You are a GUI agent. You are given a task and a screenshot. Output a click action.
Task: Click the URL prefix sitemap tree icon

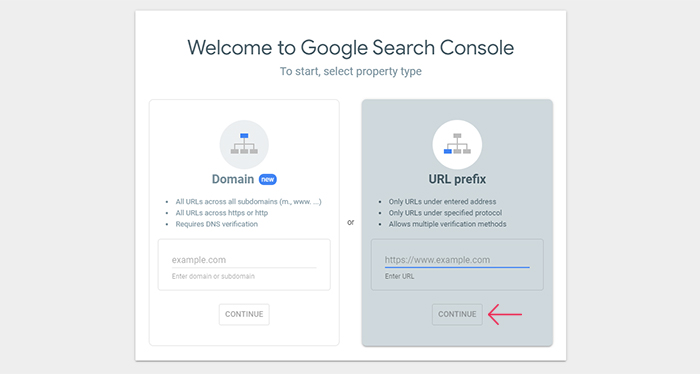[x=457, y=144]
